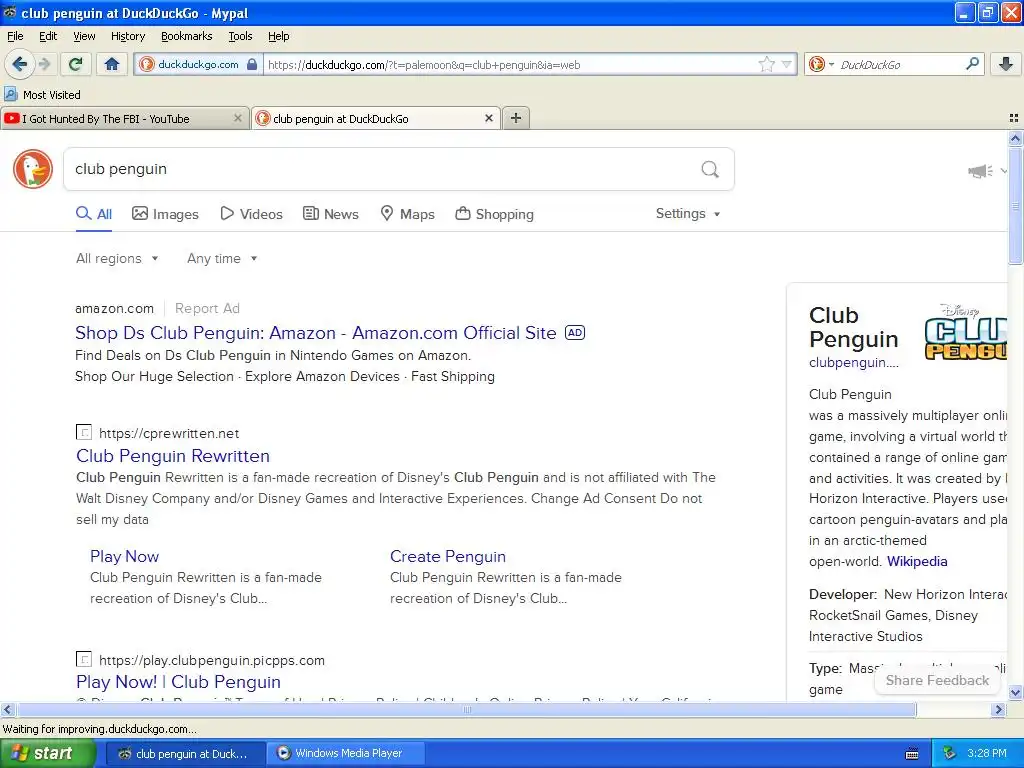
Task: Open the Wikipedia link in info panel
Action: point(916,562)
